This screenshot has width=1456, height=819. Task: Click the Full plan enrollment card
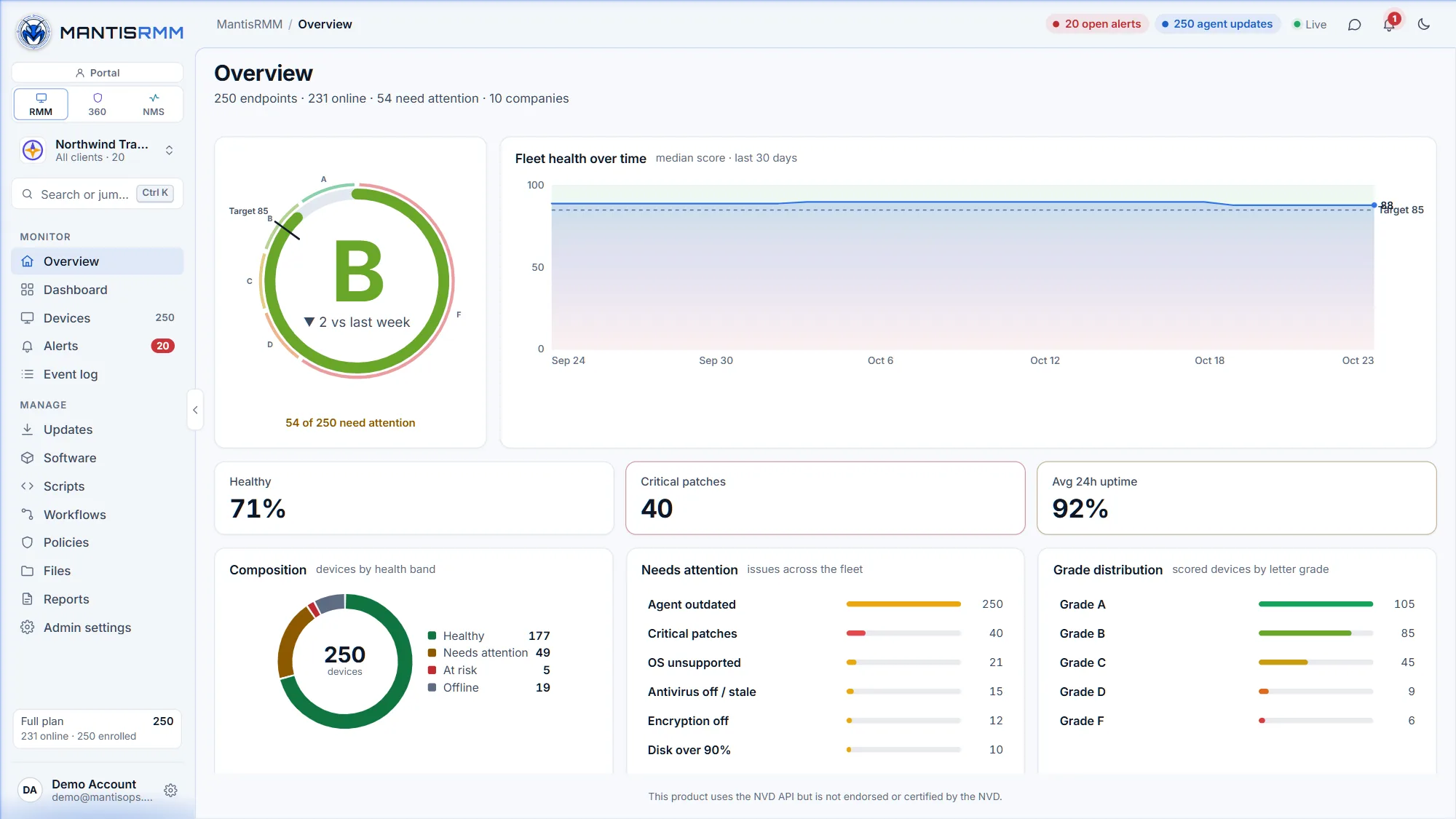click(98, 729)
